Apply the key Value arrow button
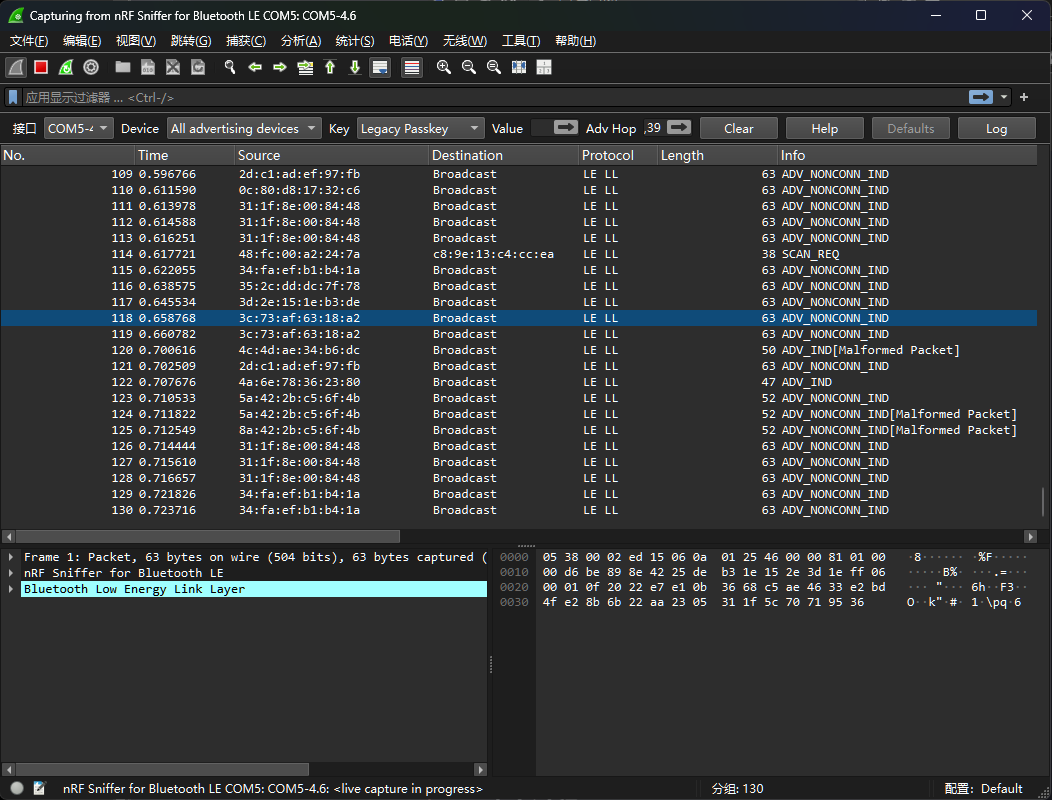1052x800 pixels. (566, 128)
